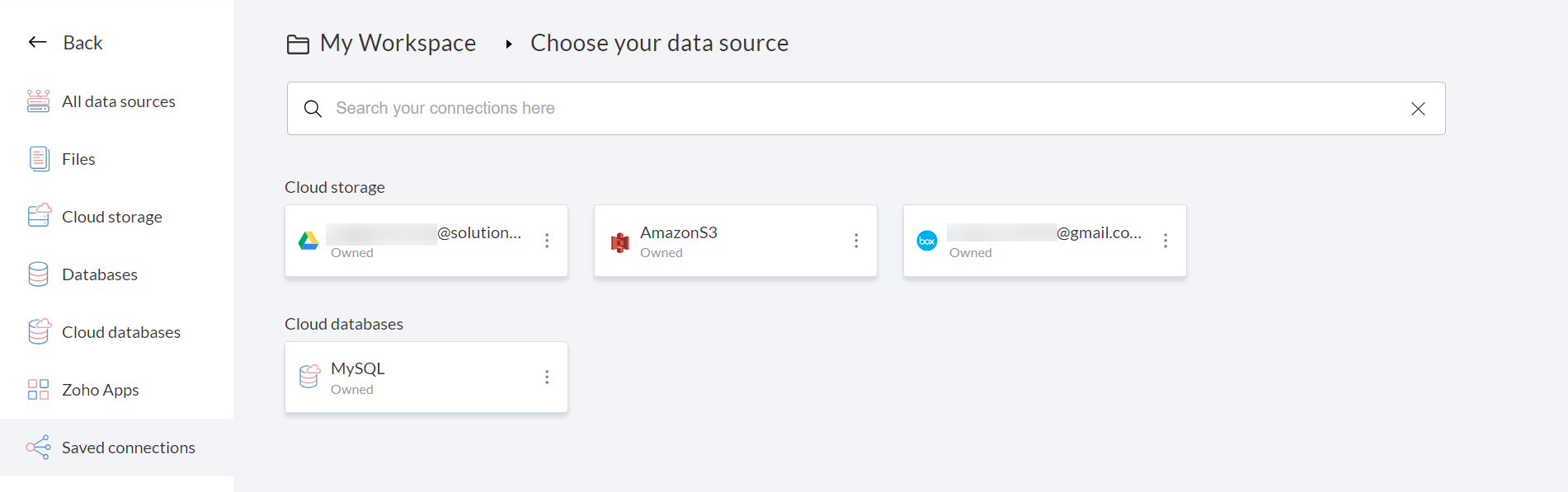Go to My Workspace breadcrumb
The height and width of the screenshot is (492, 1568).
coord(397,43)
